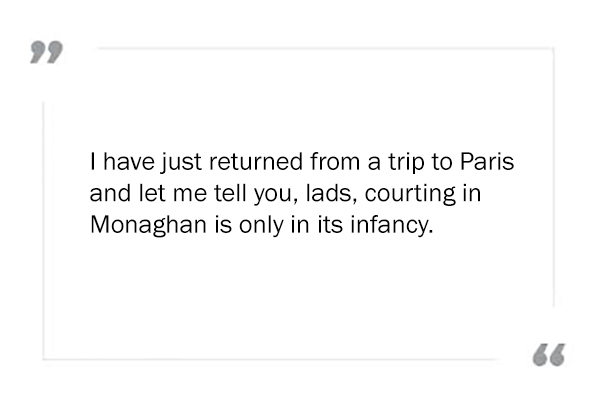The image size is (600, 401).
Task: Click the top border line of the frame
Action: [x=325, y=49]
